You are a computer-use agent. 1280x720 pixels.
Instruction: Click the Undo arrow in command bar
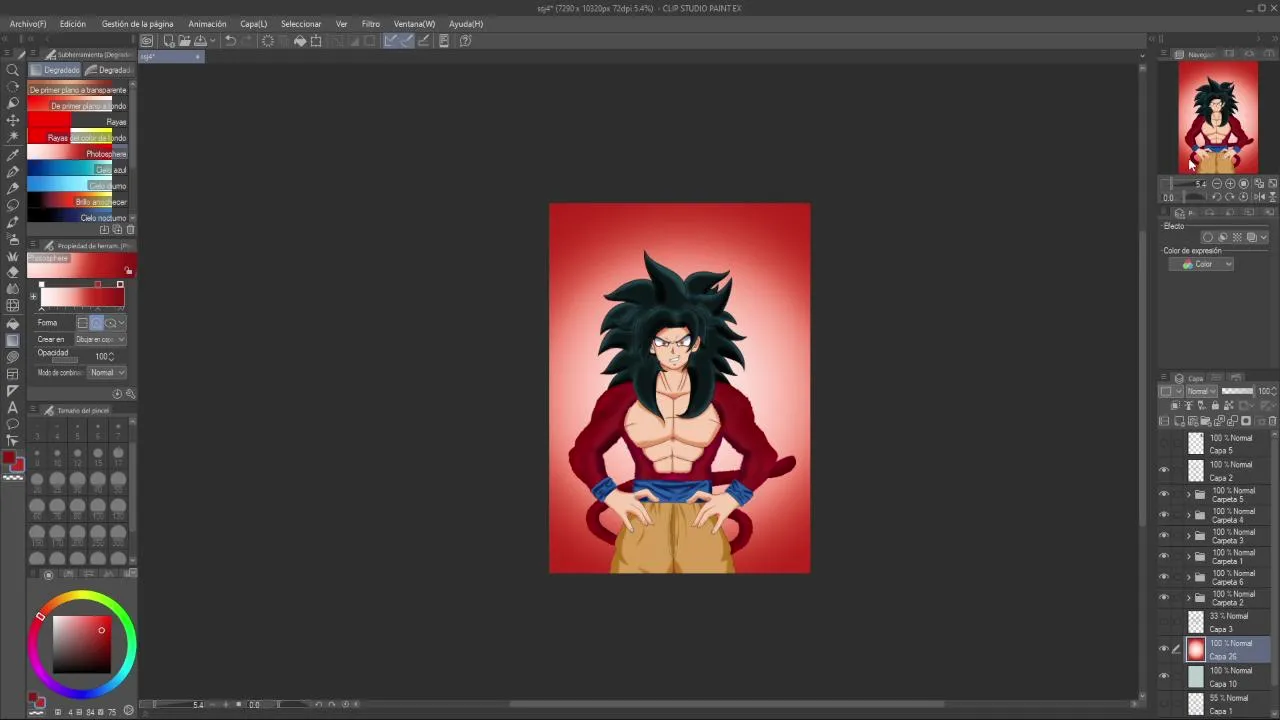coord(230,41)
